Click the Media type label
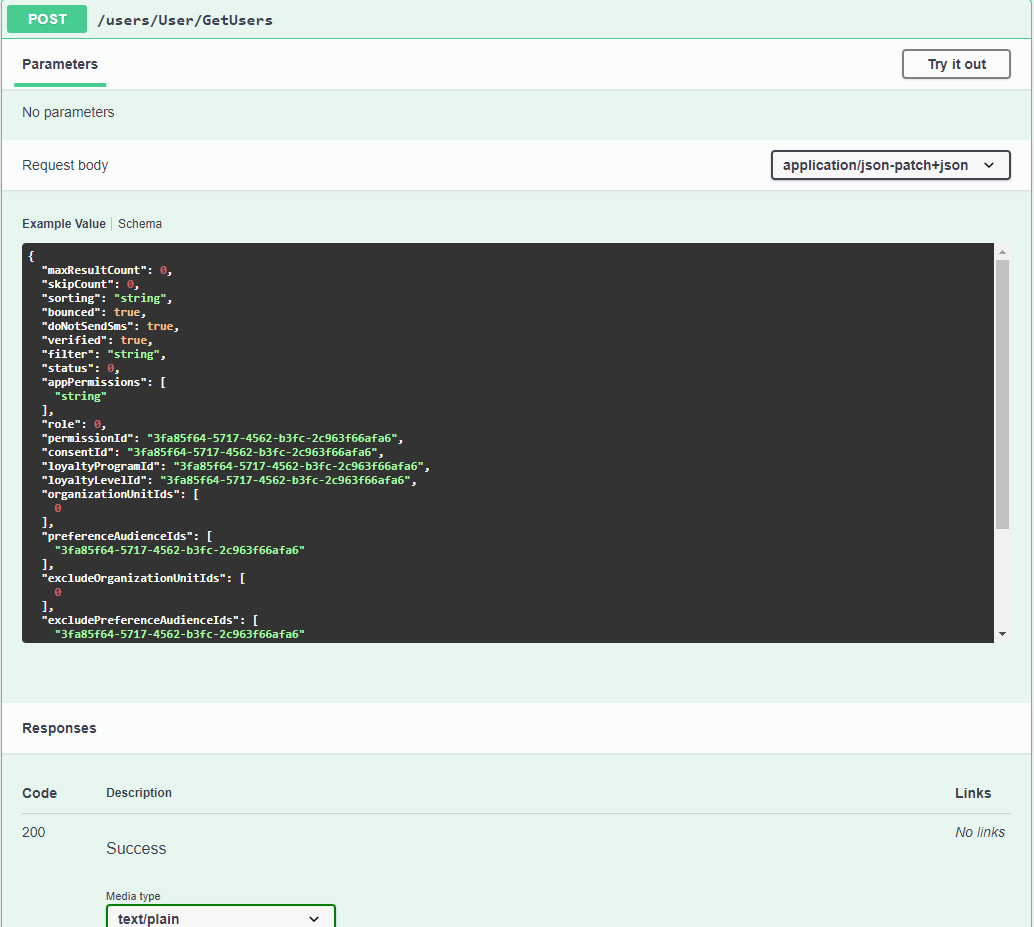This screenshot has height=927, width=1034. (133, 896)
